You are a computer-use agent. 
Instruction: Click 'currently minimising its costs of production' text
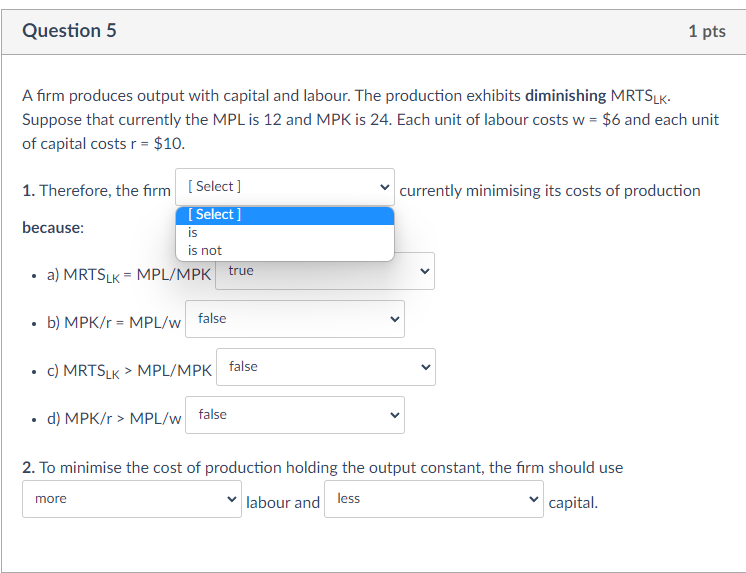550,191
